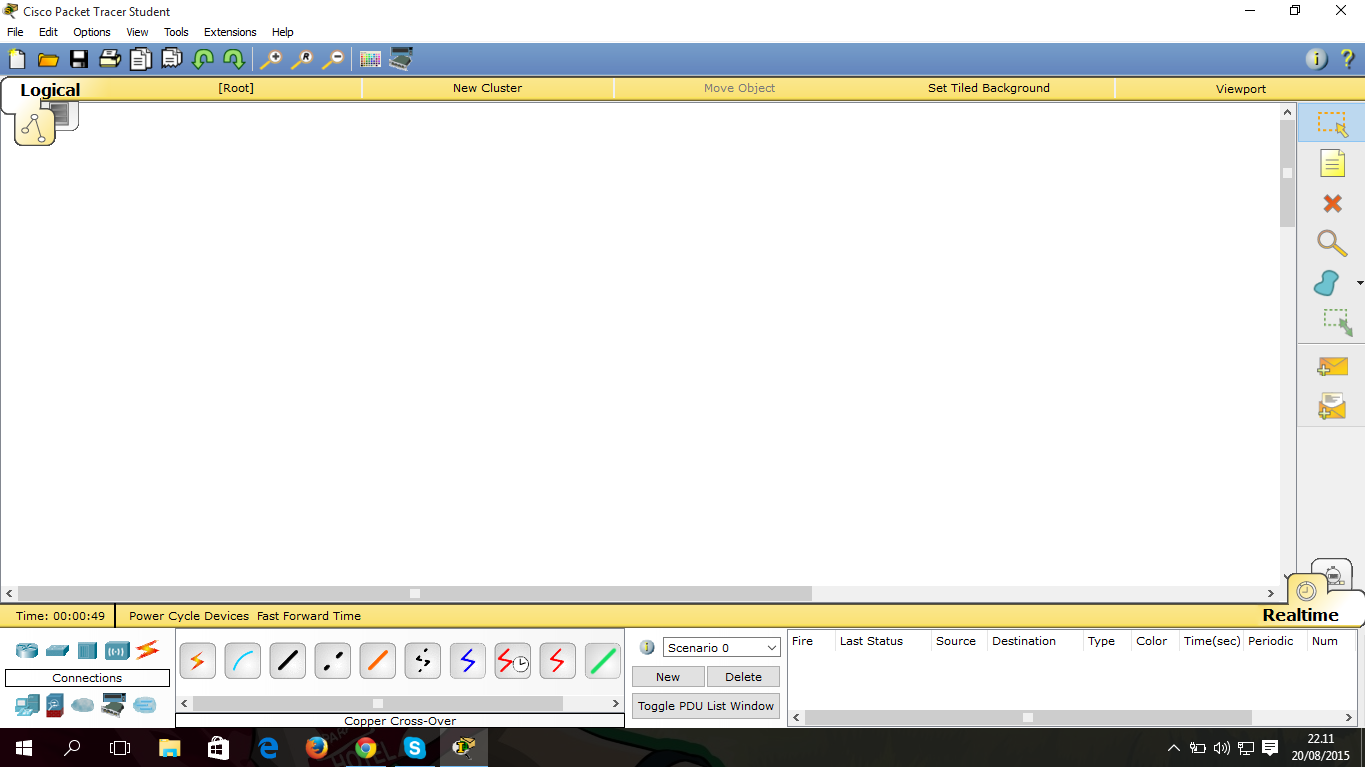Select the Resize Shape tool
Screen dimensions: 1365x767
click(1337, 322)
